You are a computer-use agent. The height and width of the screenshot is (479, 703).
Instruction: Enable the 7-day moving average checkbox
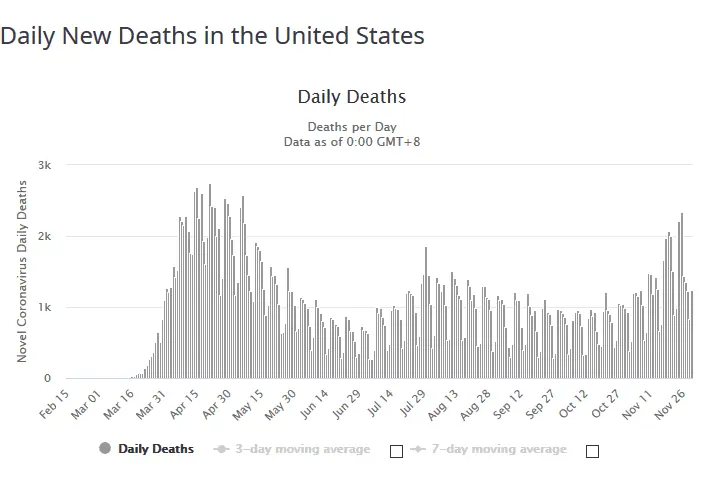pos(592,451)
